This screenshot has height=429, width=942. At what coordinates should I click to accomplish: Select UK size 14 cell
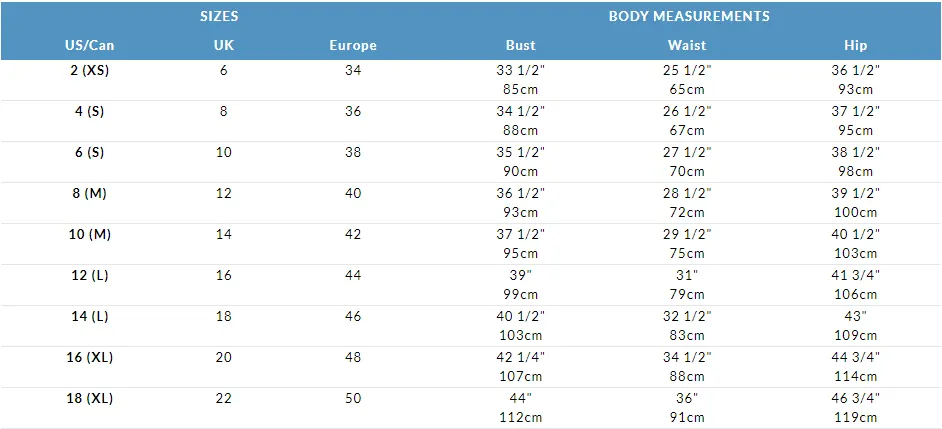click(223, 234)
